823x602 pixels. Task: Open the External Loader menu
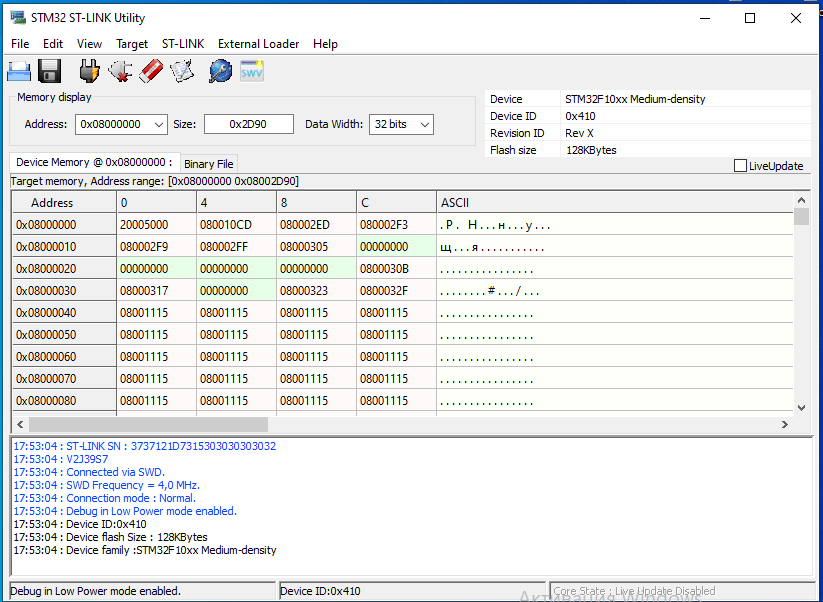(x=258, y=44)
